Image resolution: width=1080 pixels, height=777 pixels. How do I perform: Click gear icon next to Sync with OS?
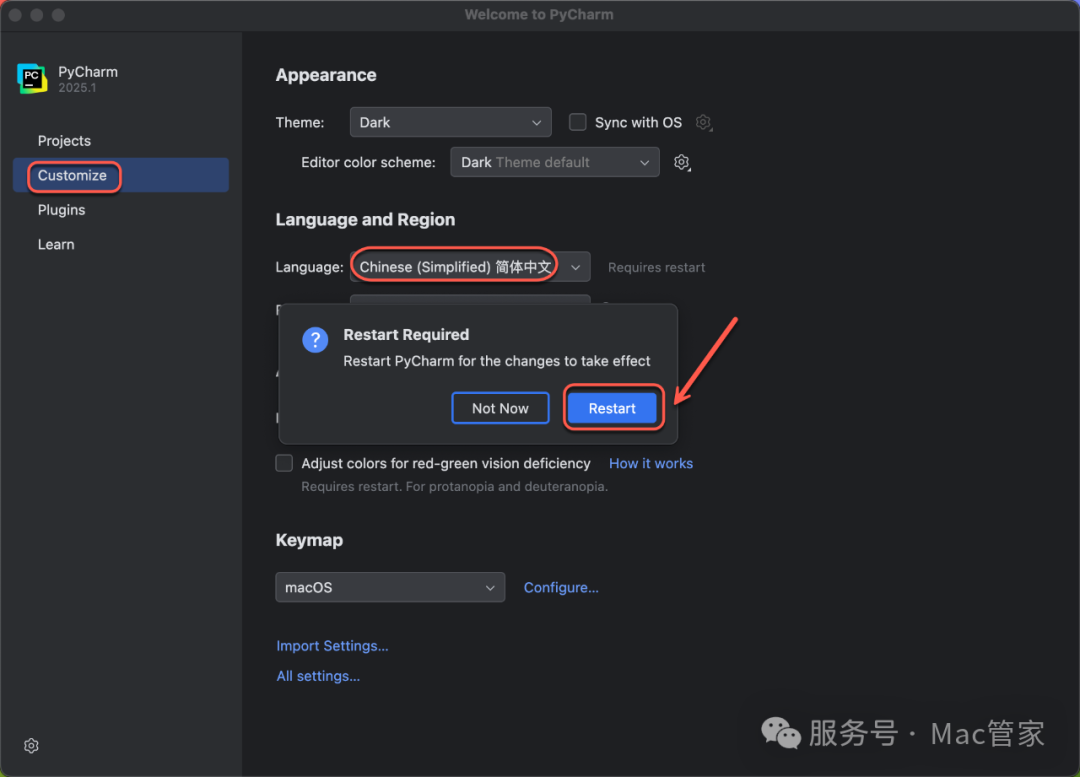704,123
